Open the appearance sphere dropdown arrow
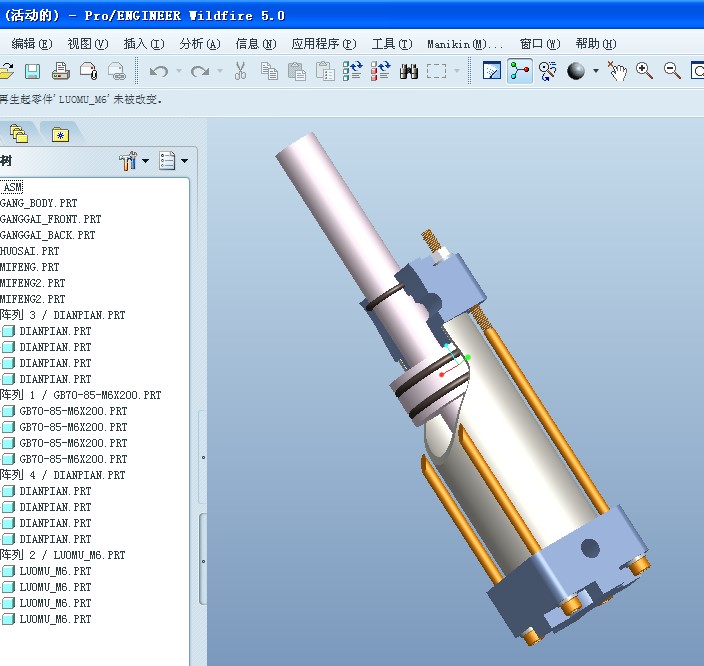Viewport: 704px width, 666px height. tap(596, 71)
